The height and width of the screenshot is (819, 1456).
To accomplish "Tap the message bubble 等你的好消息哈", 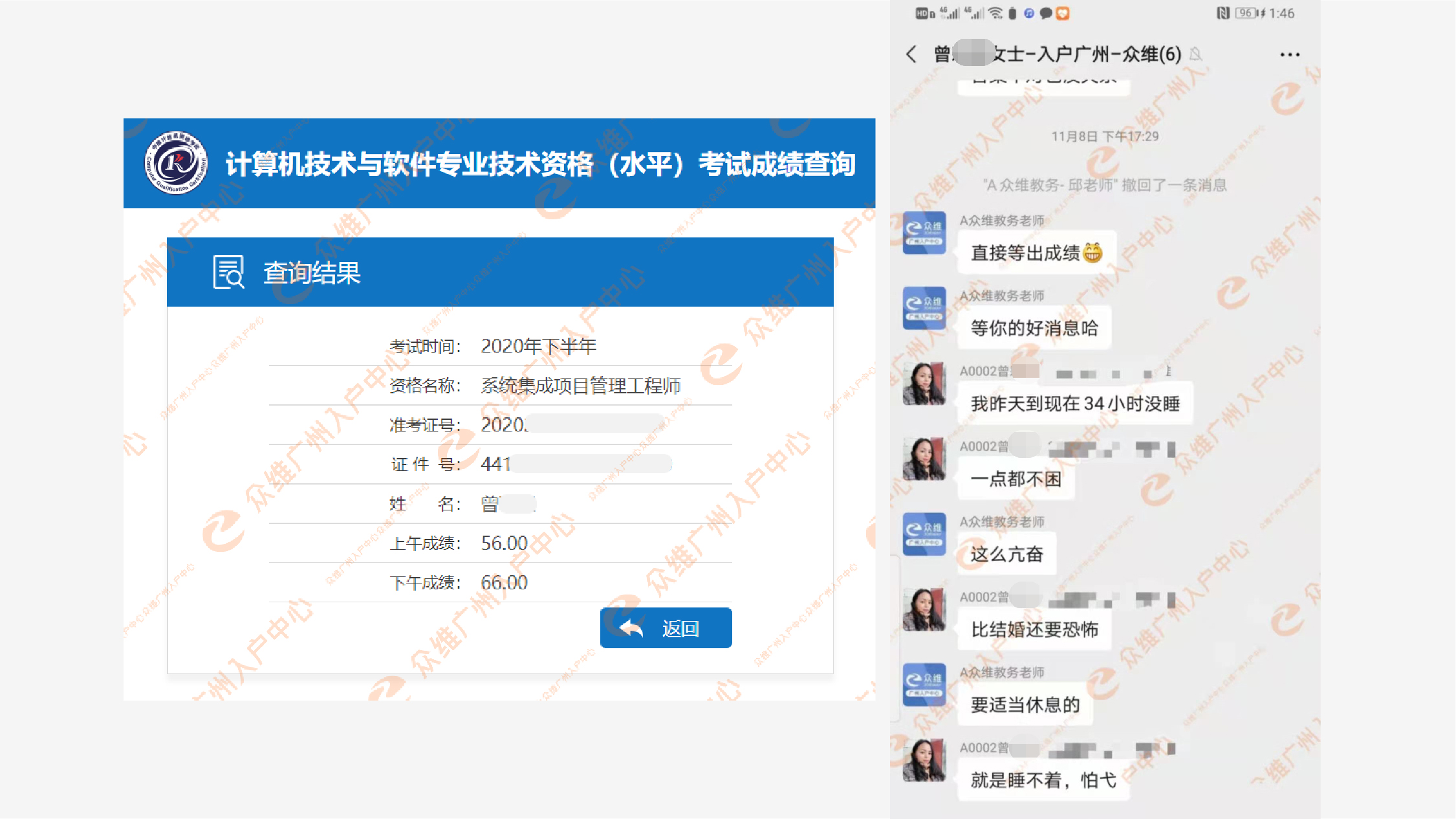I will pos(1034,328).
